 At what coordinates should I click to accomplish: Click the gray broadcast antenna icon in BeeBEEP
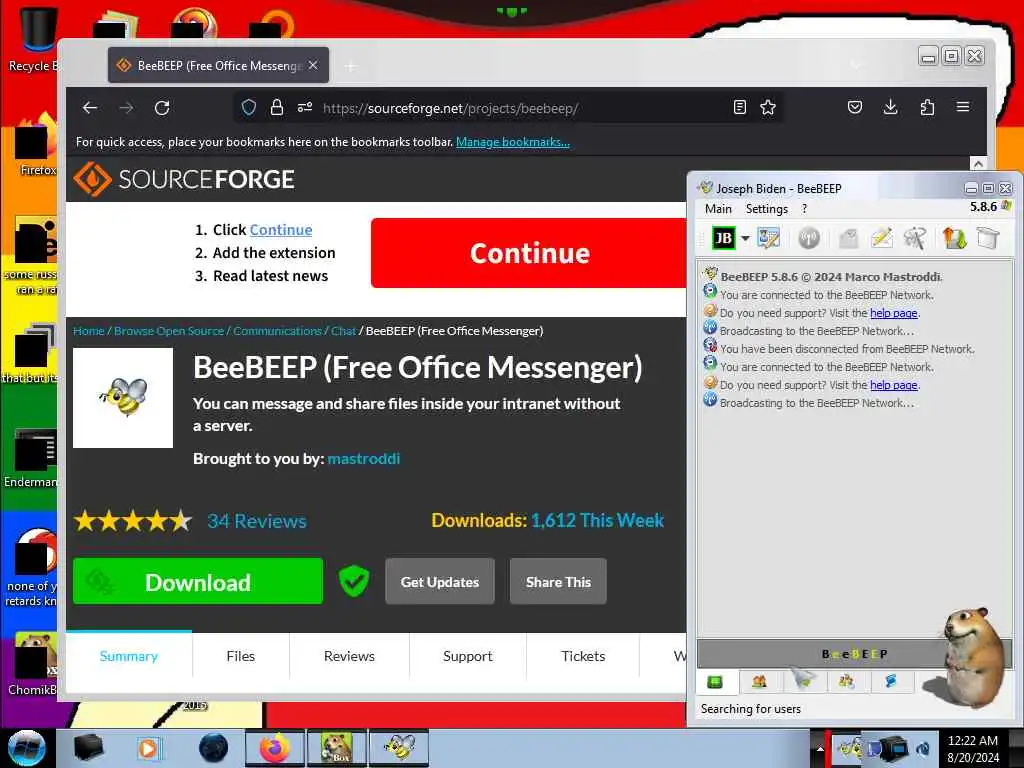tap(808, 238)
